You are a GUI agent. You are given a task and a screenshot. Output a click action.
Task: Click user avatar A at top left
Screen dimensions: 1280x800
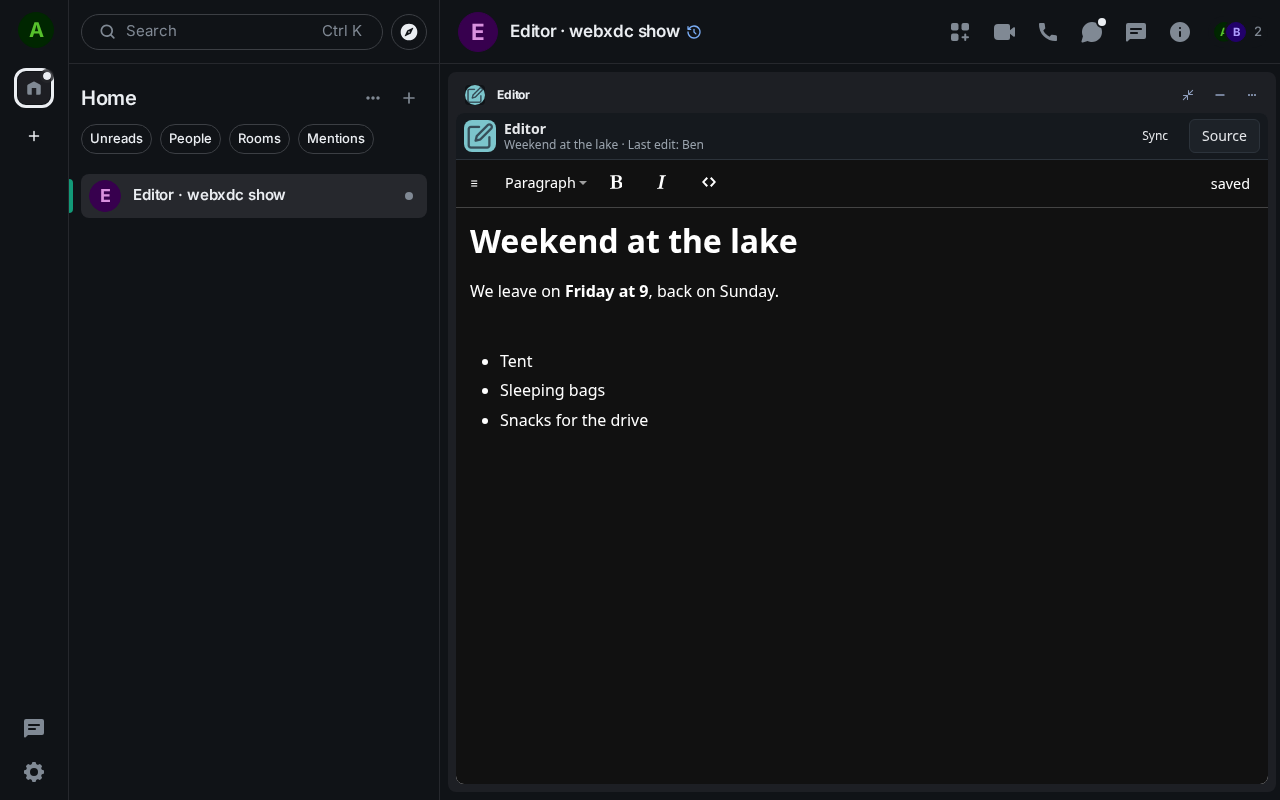click(36, 30)
